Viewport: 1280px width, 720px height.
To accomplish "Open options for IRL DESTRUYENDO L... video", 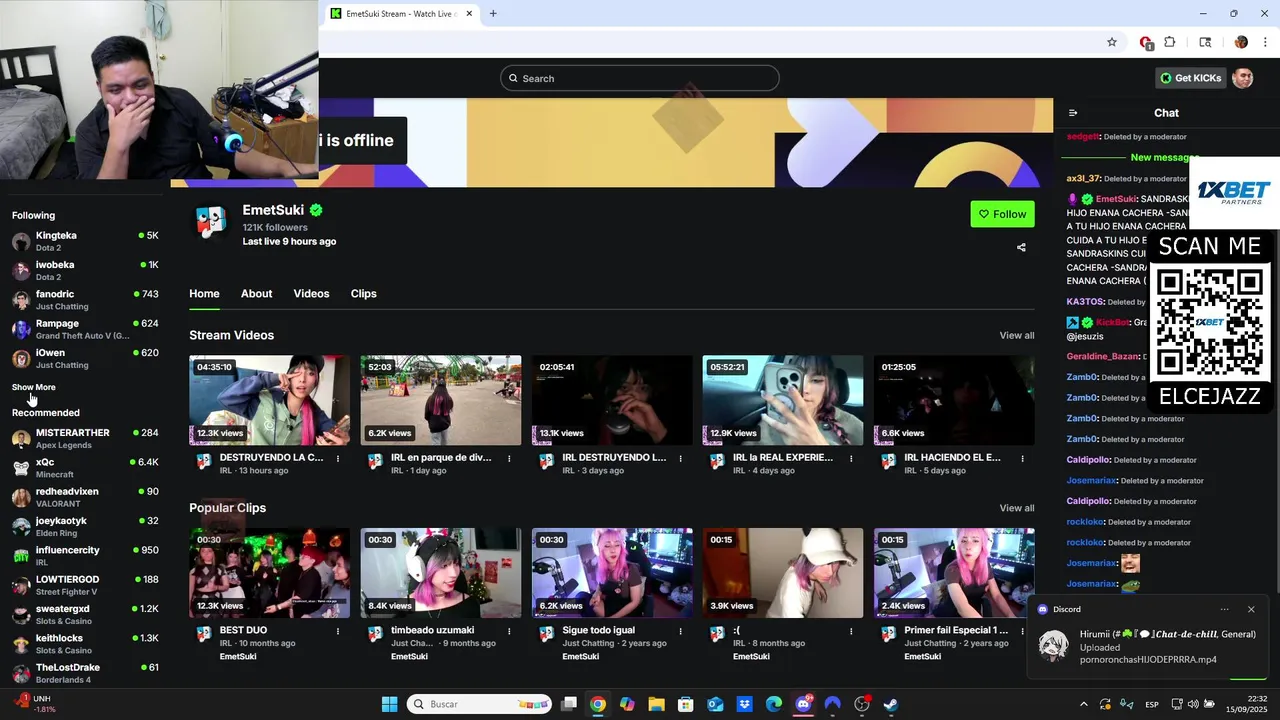I will pos(680,458).
